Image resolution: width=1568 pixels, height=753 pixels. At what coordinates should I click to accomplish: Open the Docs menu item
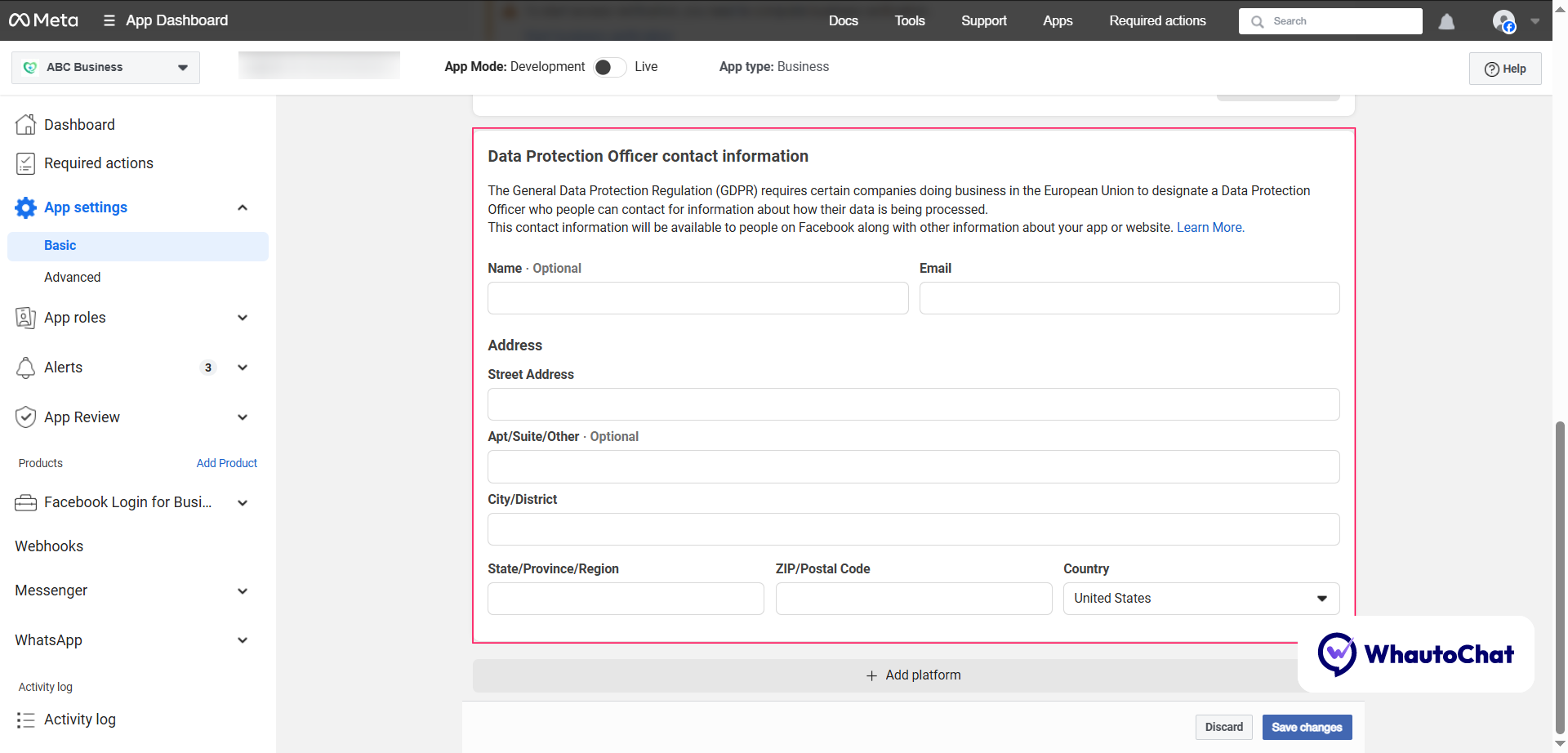click(x=843, y=20)
